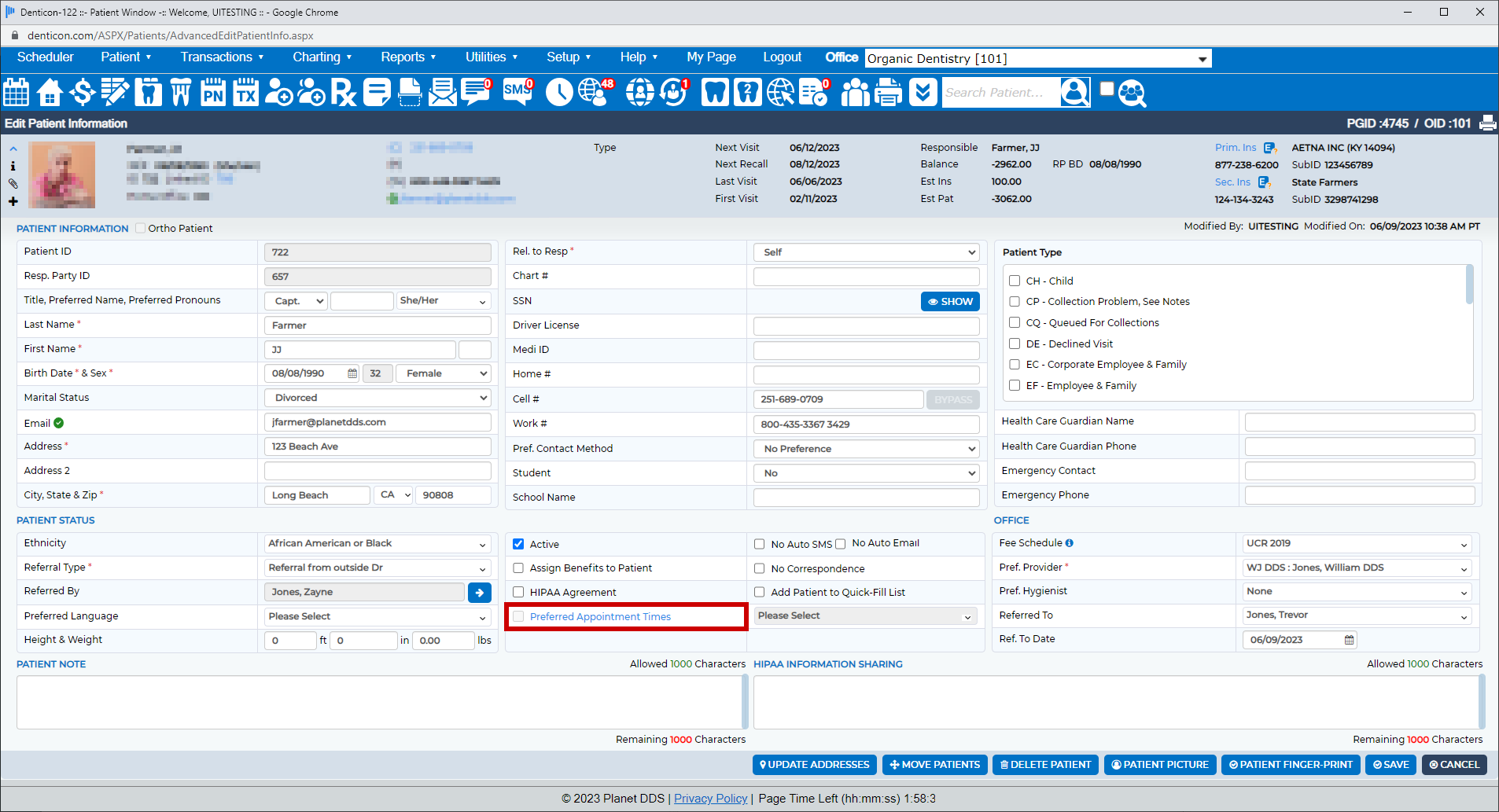Open the clock time icon
The width and height of the screenshot is (1499, 812).
[559, 92]
